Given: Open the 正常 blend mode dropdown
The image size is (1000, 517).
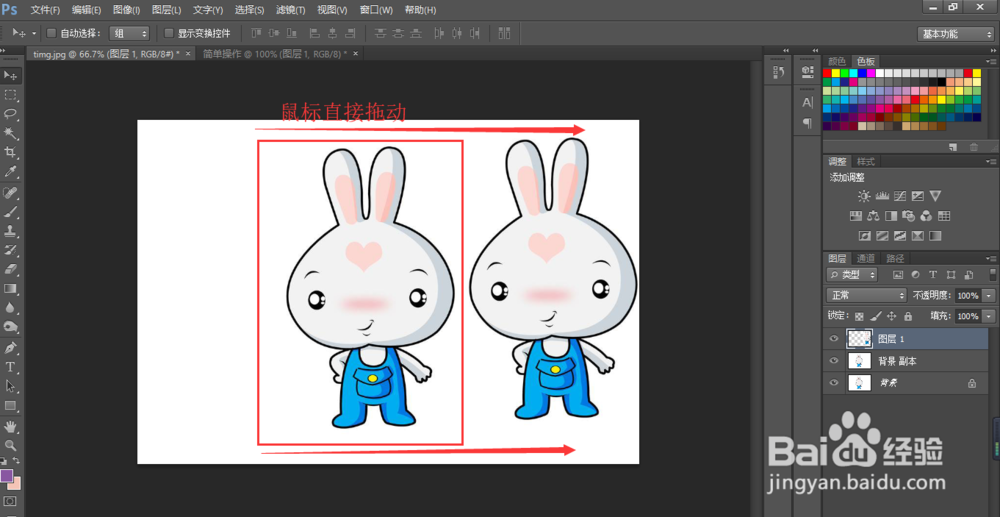Looking at the screenshot, I should [x=866, y=296].
